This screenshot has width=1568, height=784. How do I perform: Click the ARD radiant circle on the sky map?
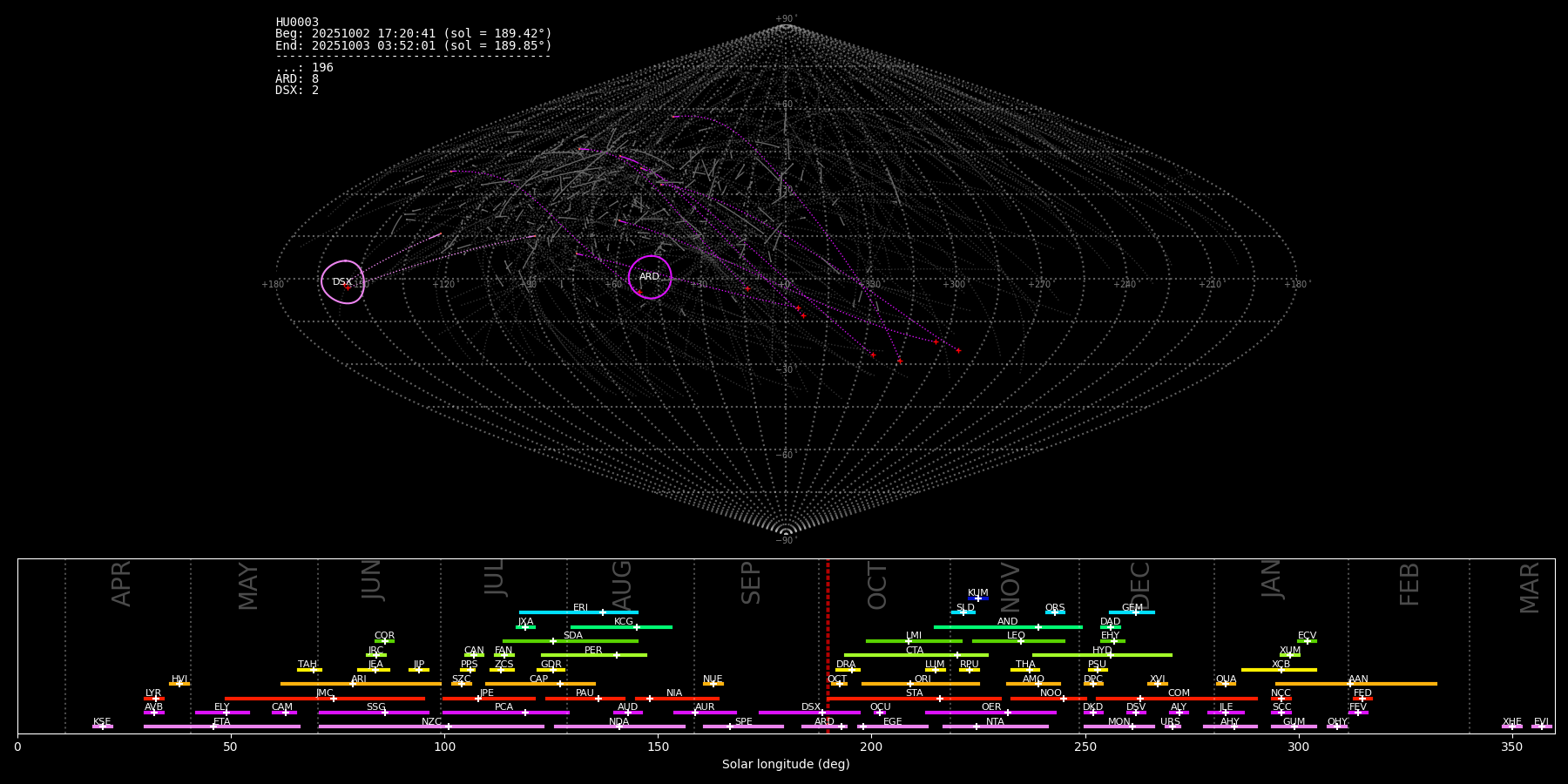650,277
